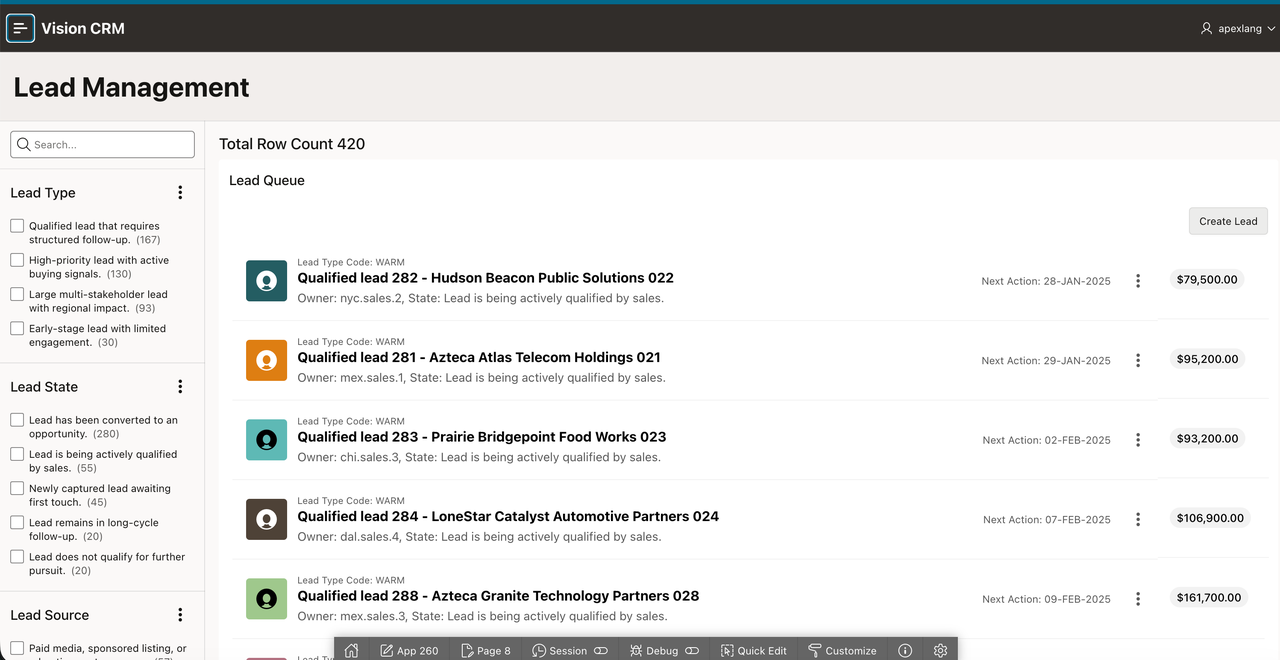Tick Early-stage lead with limited engagement checkbox
Viewport: 1280px width, 660px height.
(17, 328)
